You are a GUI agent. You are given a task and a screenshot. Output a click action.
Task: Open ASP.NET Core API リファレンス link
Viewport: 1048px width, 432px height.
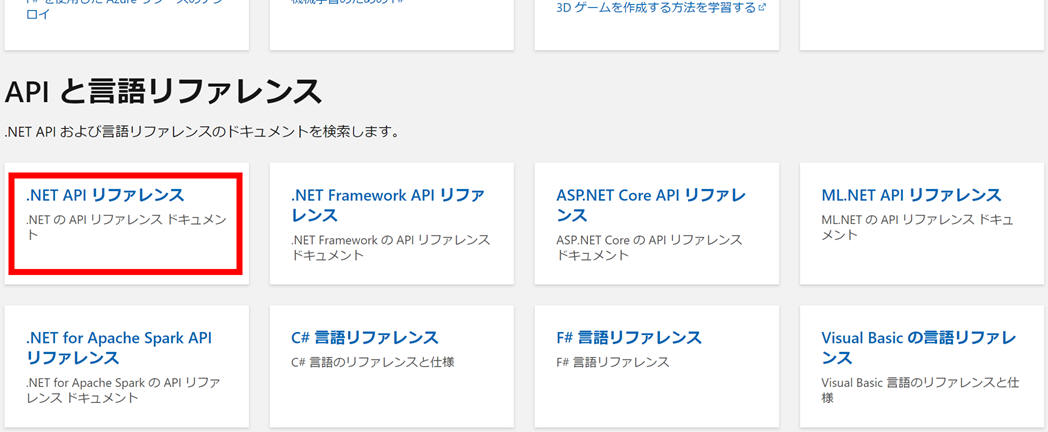651,205
